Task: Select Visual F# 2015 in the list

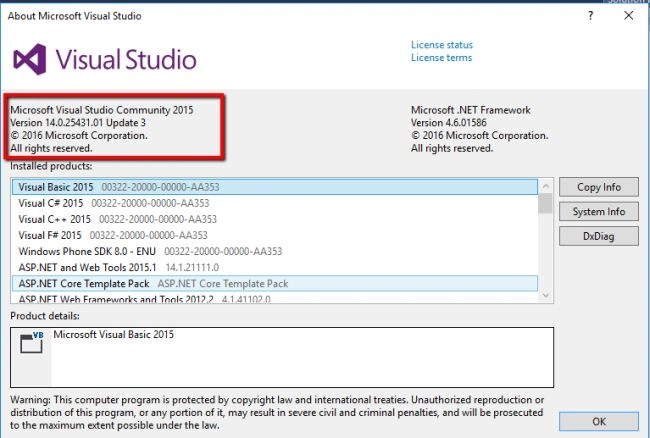Action: (275, 235)
